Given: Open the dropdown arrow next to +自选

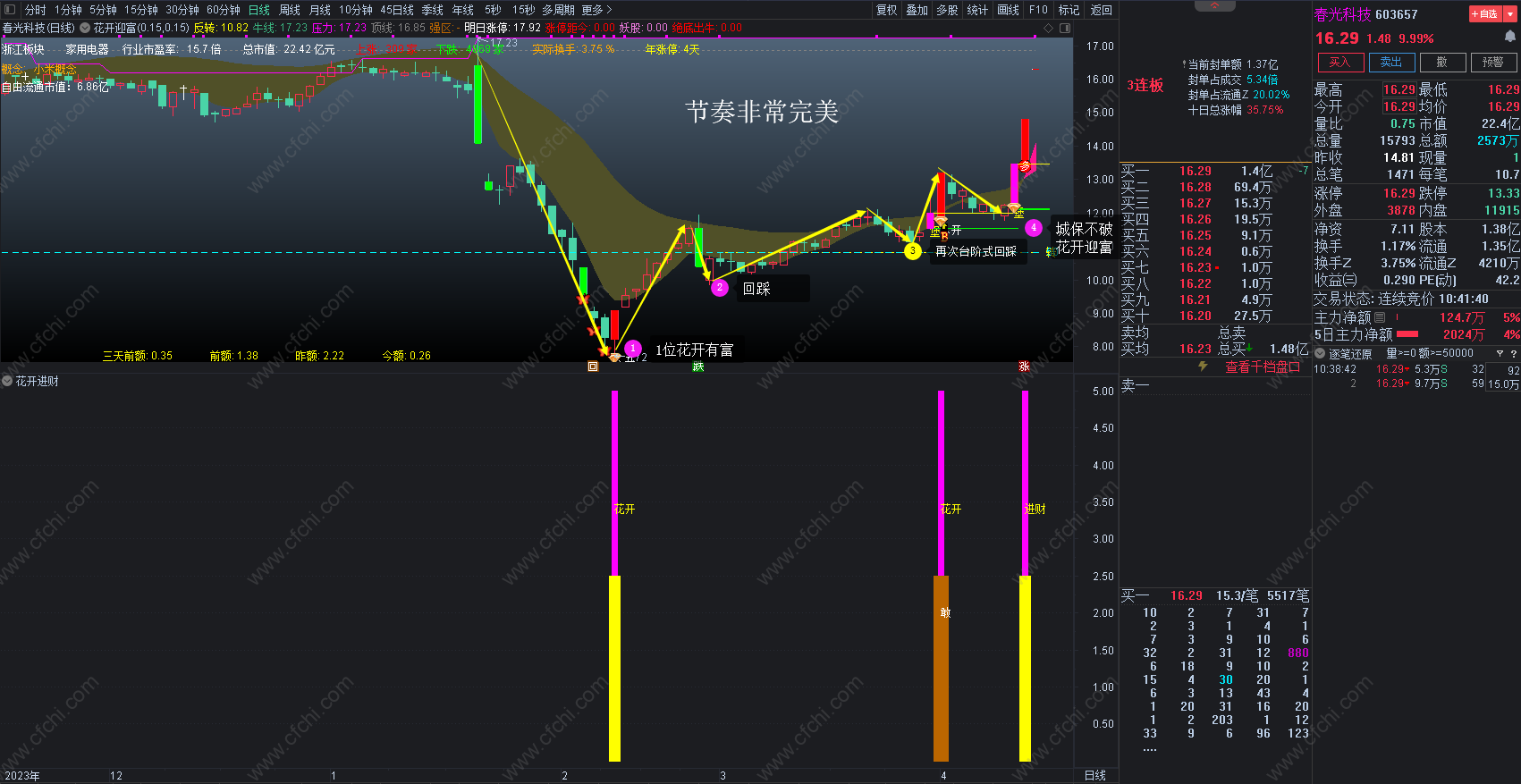Looking at the screenshot, I should click(x=1508, y=14).
